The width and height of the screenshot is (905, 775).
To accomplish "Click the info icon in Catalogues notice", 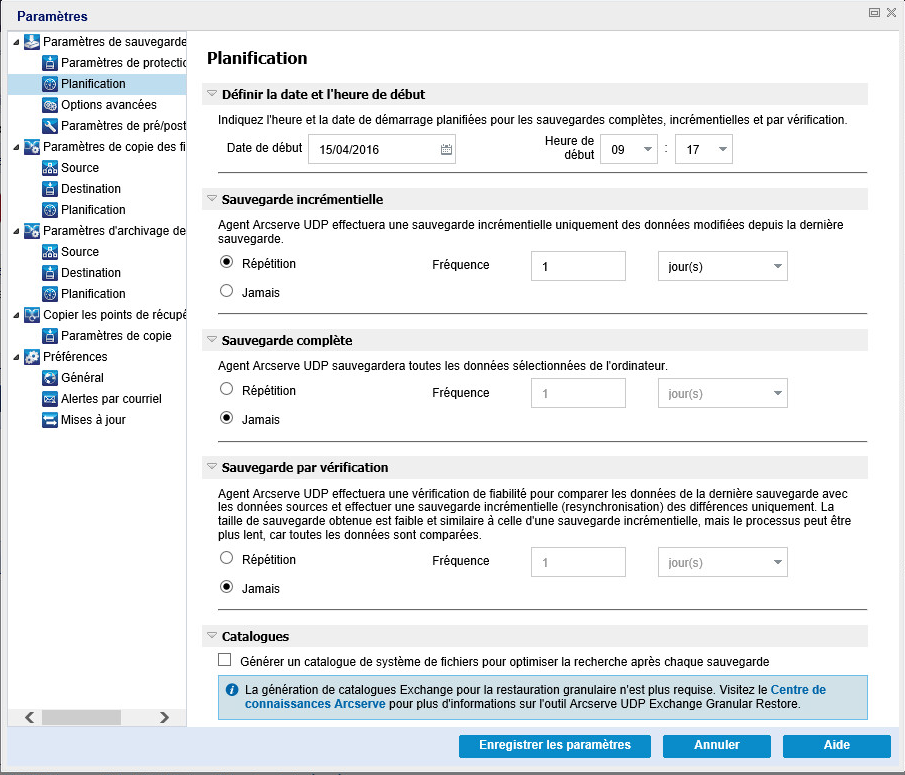I will pyautogui.click(x=232, y=690).
